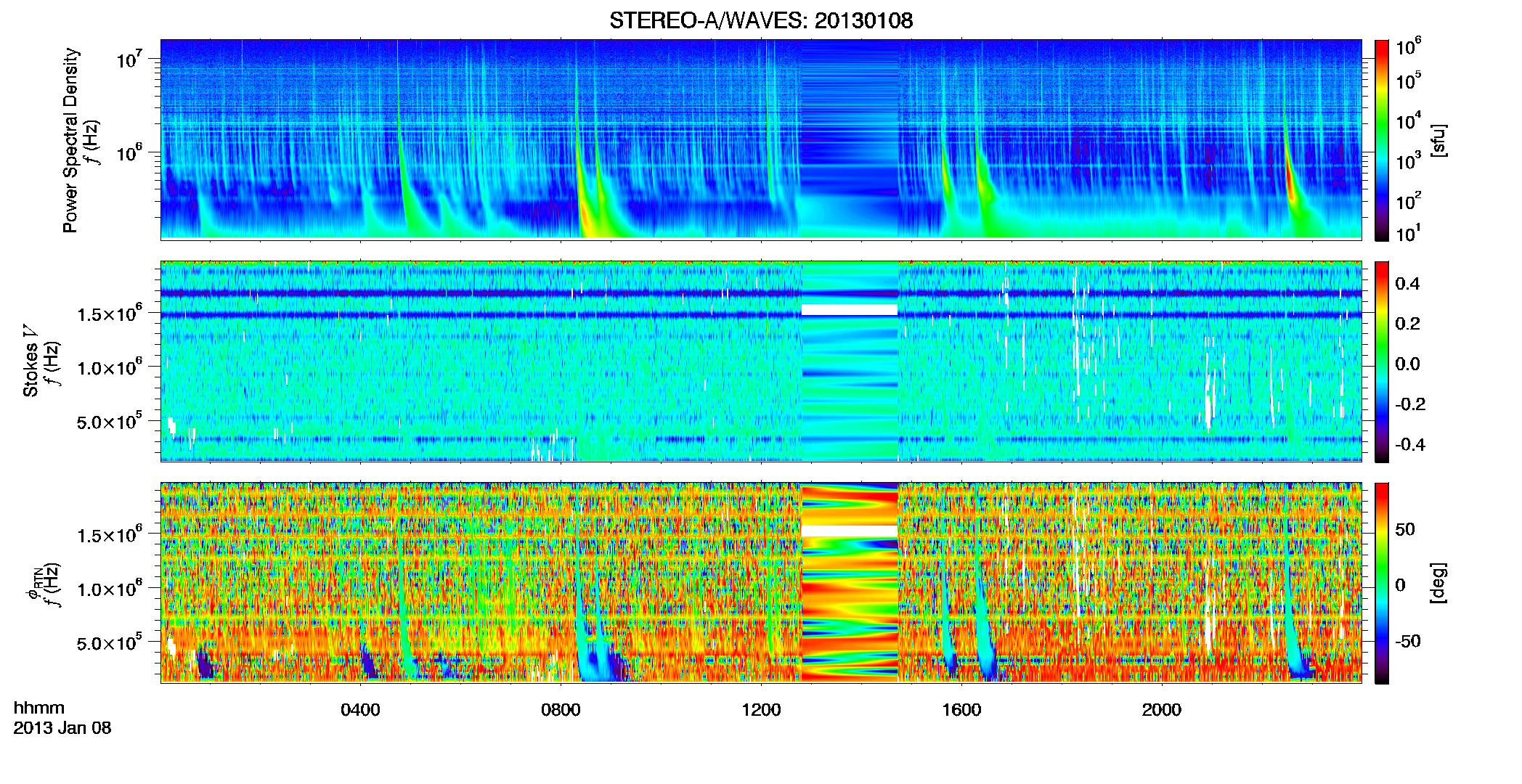1522x784 pixels.
Task: Click the 0.0 label on the Stokes color bar
Action: coord(1407,364)
